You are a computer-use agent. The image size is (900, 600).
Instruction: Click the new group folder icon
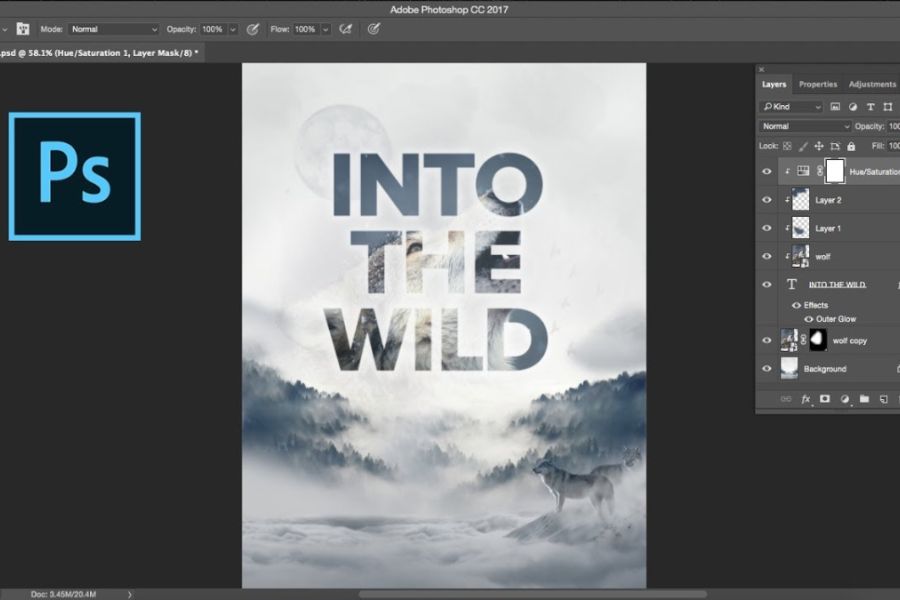tap(864, 398)
